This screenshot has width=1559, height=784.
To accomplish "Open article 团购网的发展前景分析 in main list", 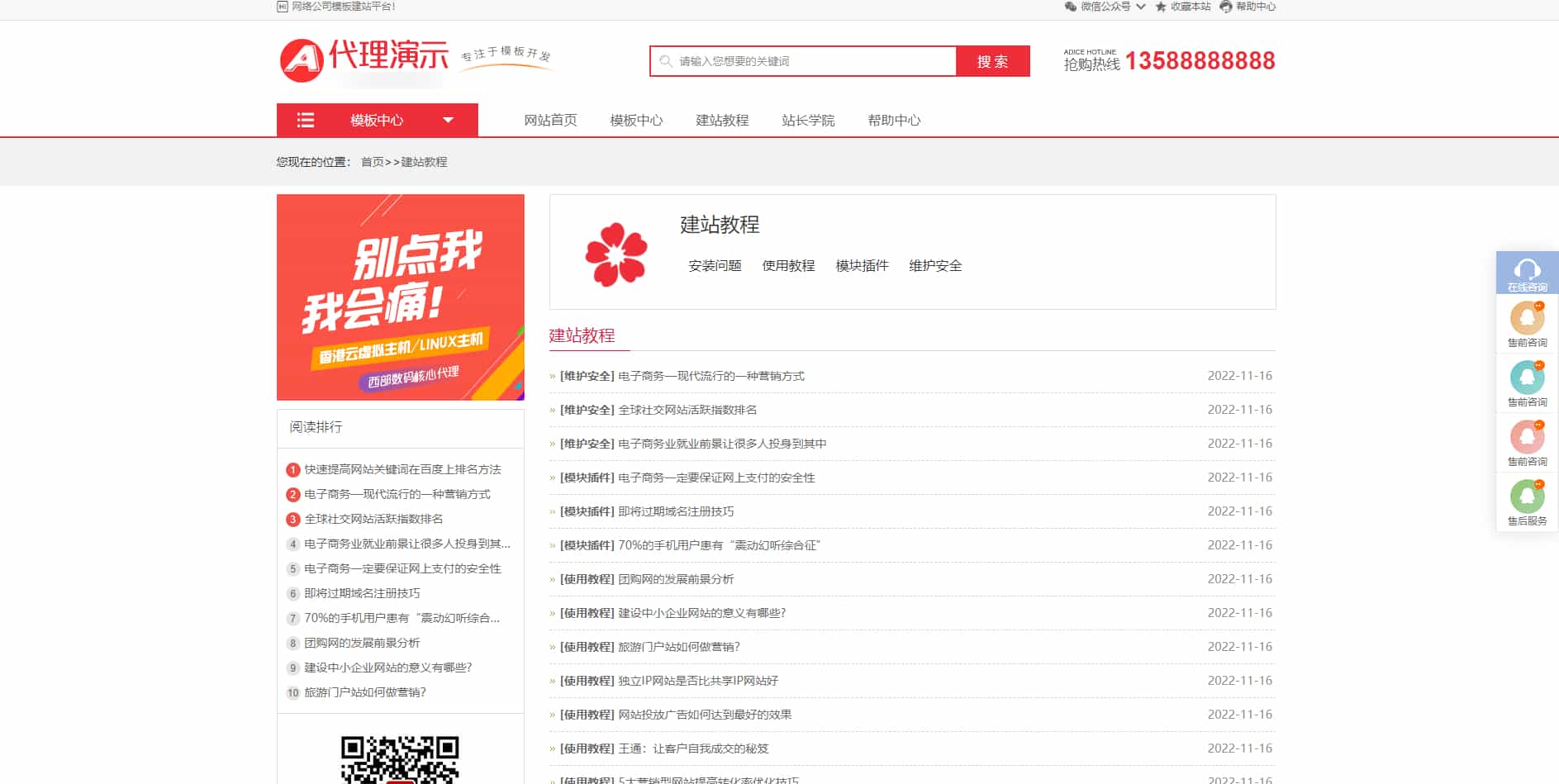I will [x=676, y=579].
